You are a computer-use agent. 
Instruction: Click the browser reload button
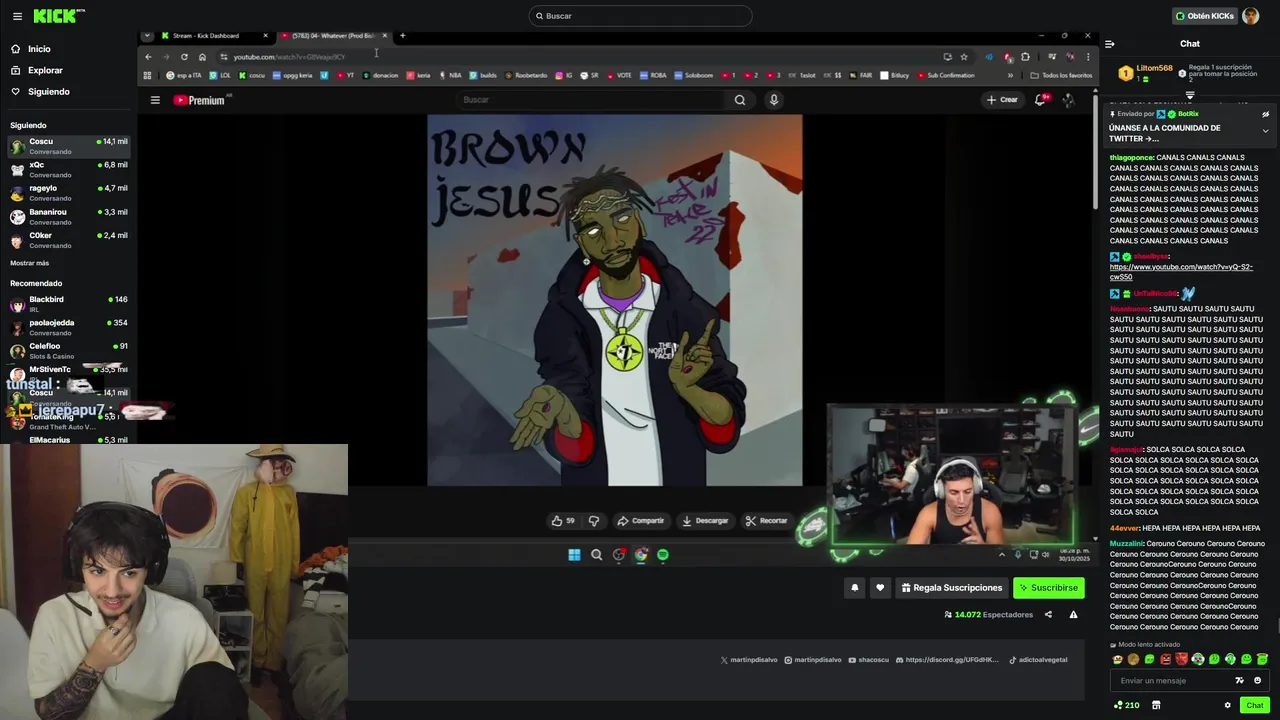pos(184,57)
